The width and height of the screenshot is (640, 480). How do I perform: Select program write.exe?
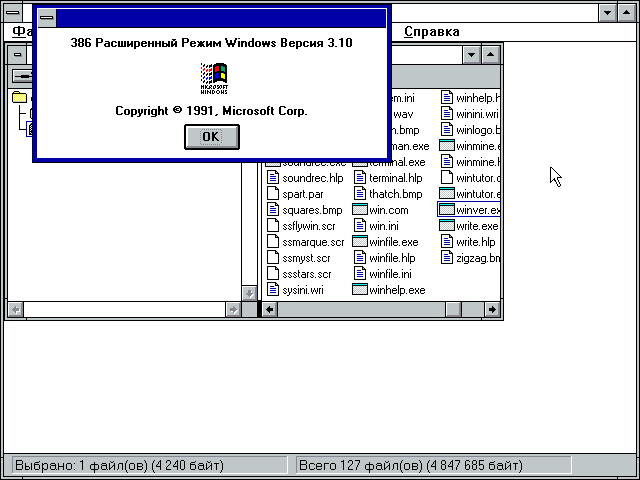pos(469,226)
